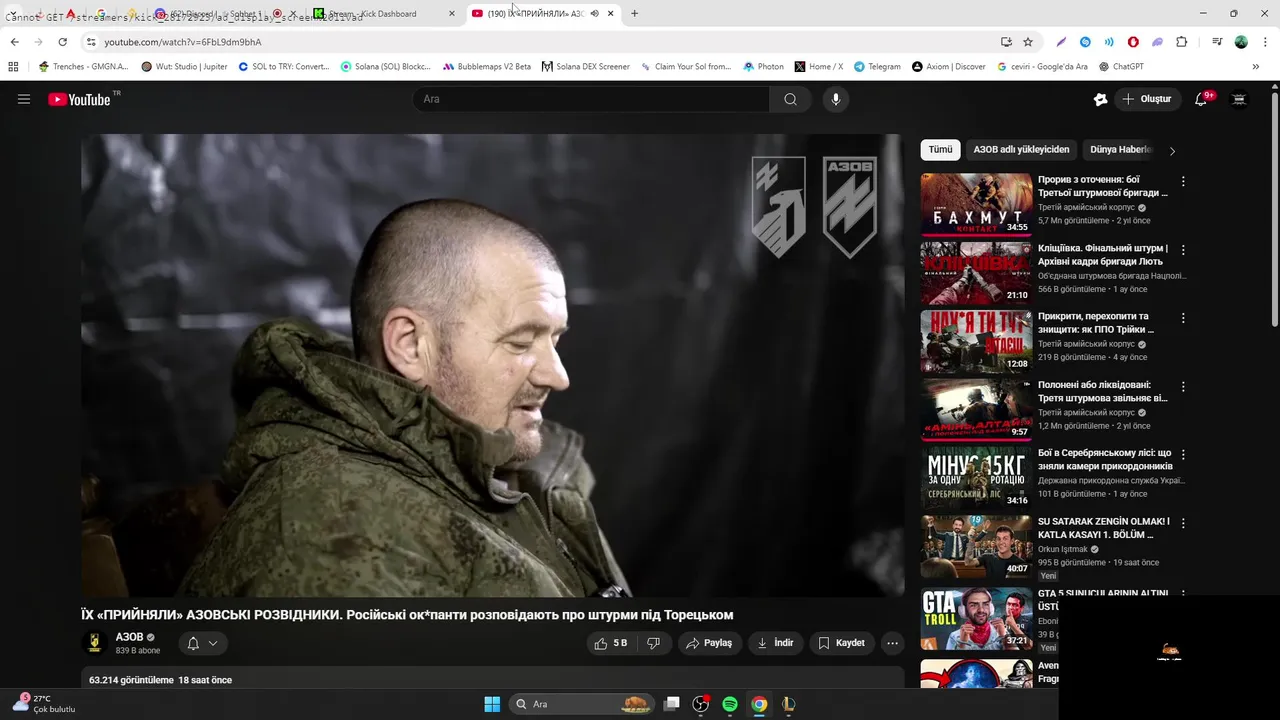Open the YouTube guide hamburger menu
Viewport: 1280px width, 720px height.
pyautogui.click(x=24, y=99)
